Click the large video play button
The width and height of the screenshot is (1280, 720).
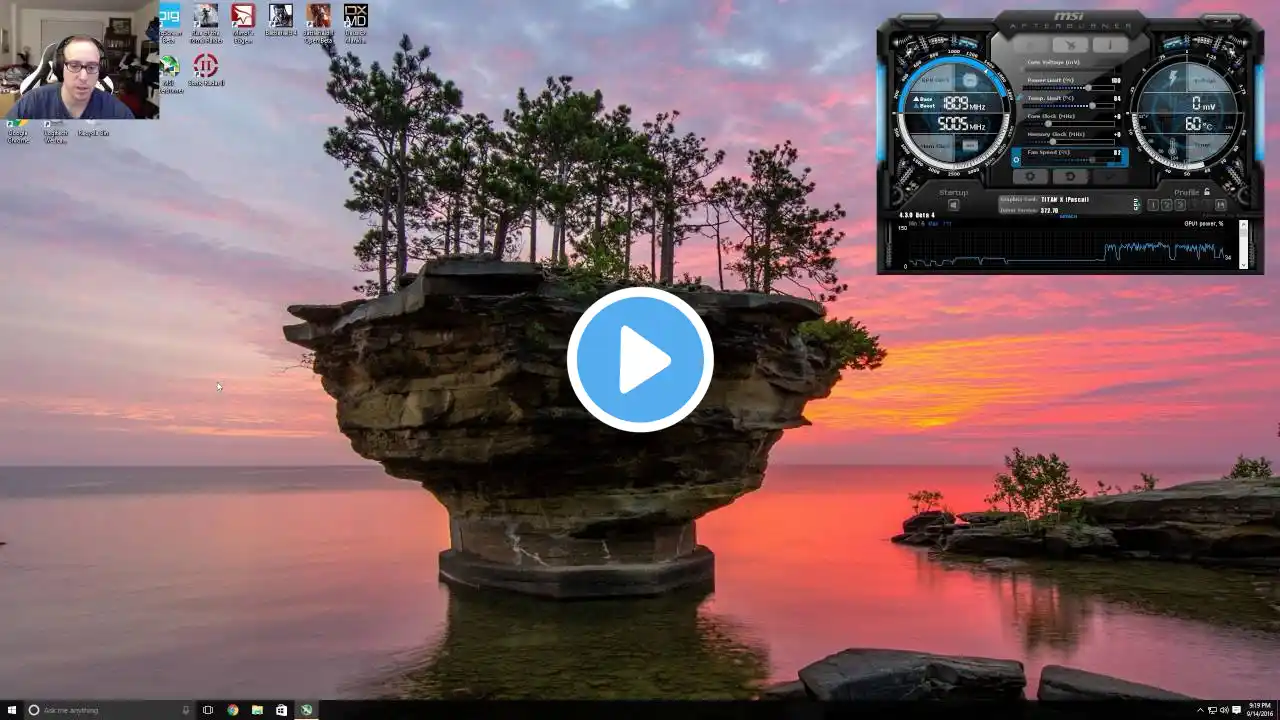coord(640,359)
